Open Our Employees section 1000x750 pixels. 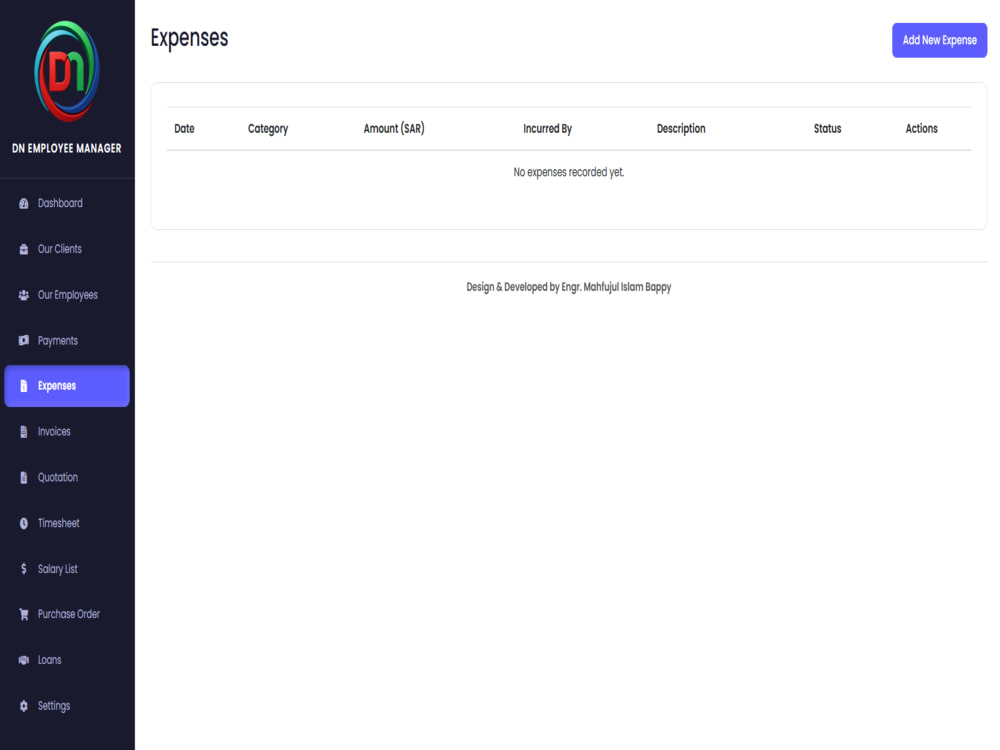point(67,295)
